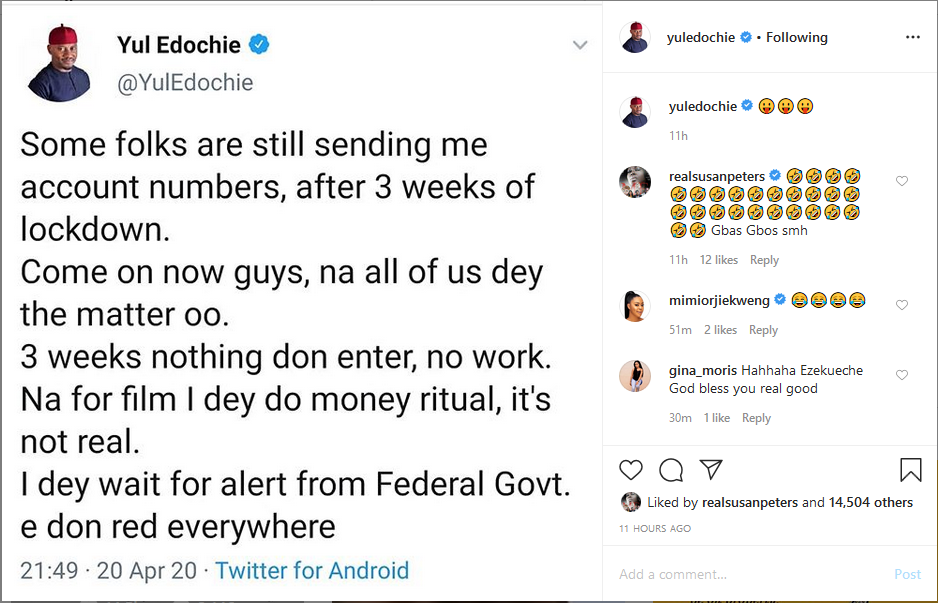Reply to realsusanpeters' comment
Viewport: 938px width, 603px height.
764,260
